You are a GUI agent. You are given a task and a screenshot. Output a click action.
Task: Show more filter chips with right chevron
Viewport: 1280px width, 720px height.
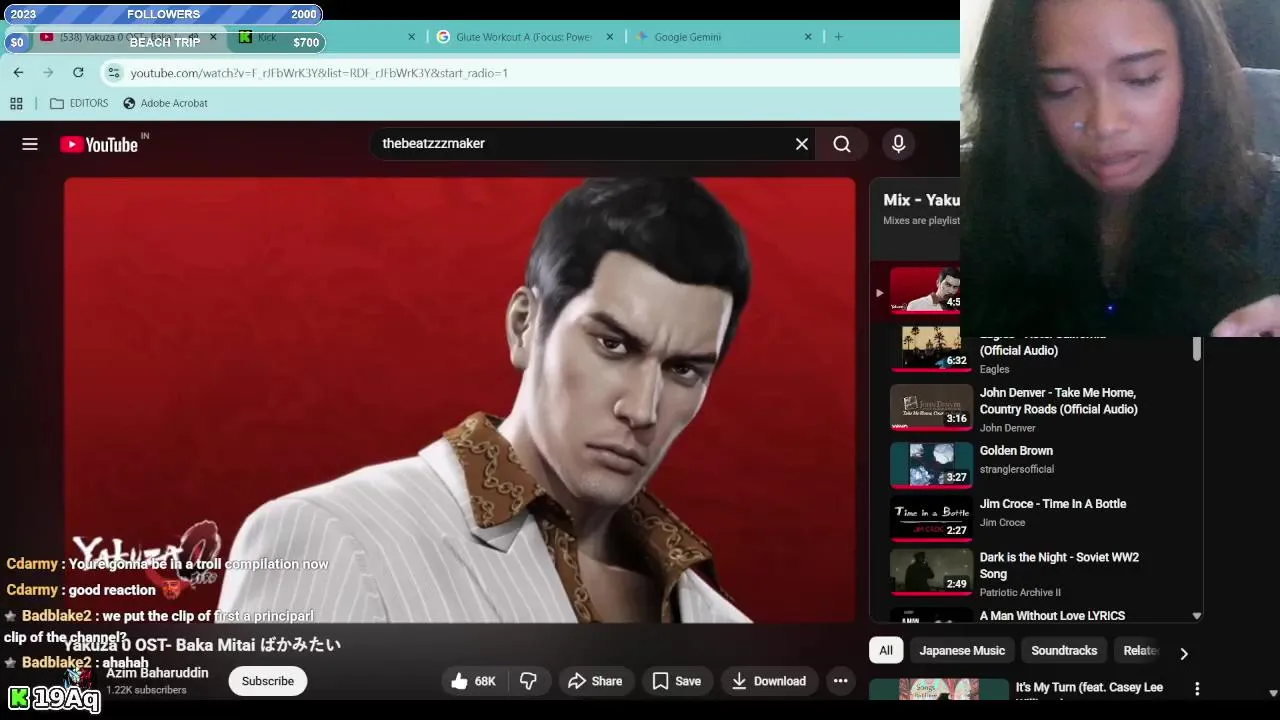tap(1184, 653)
